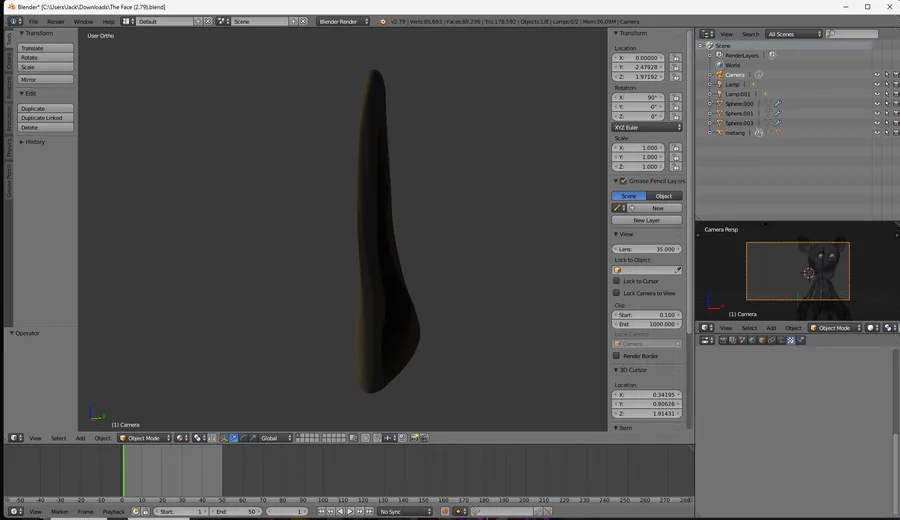Hide Sphere.001 with its eye icon

point(877,113)
